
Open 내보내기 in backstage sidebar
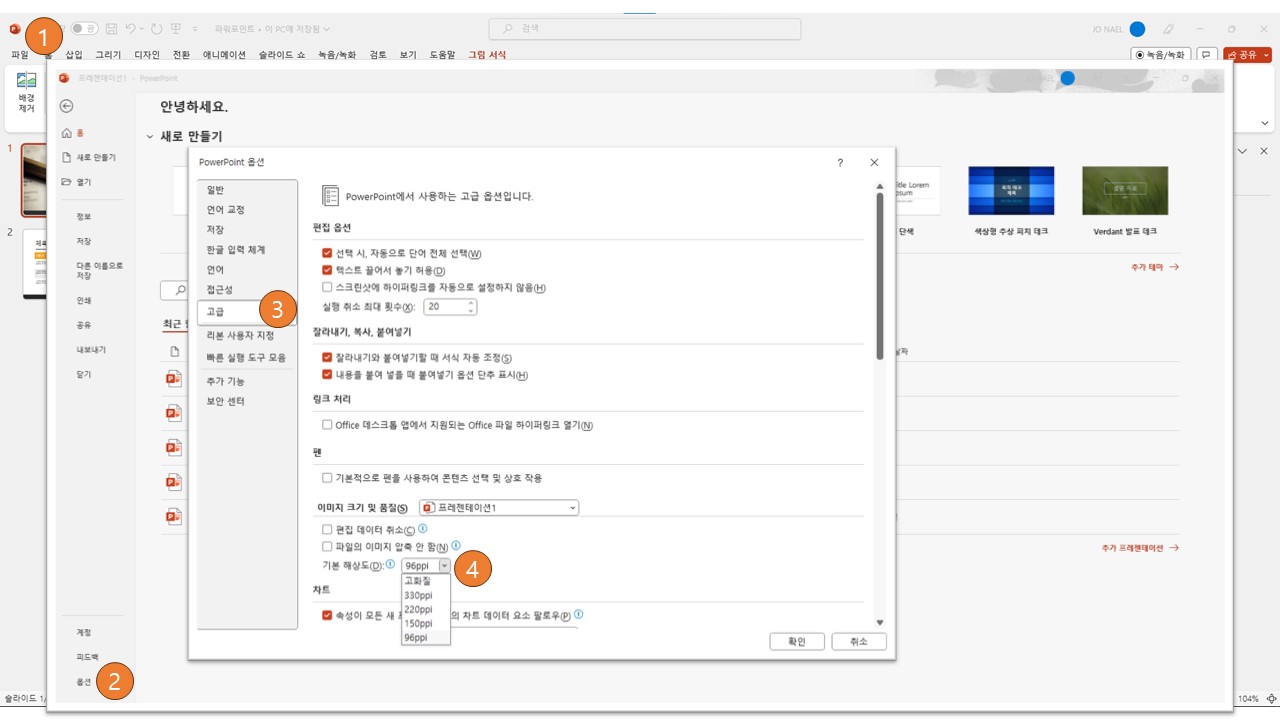pos(91,350)
